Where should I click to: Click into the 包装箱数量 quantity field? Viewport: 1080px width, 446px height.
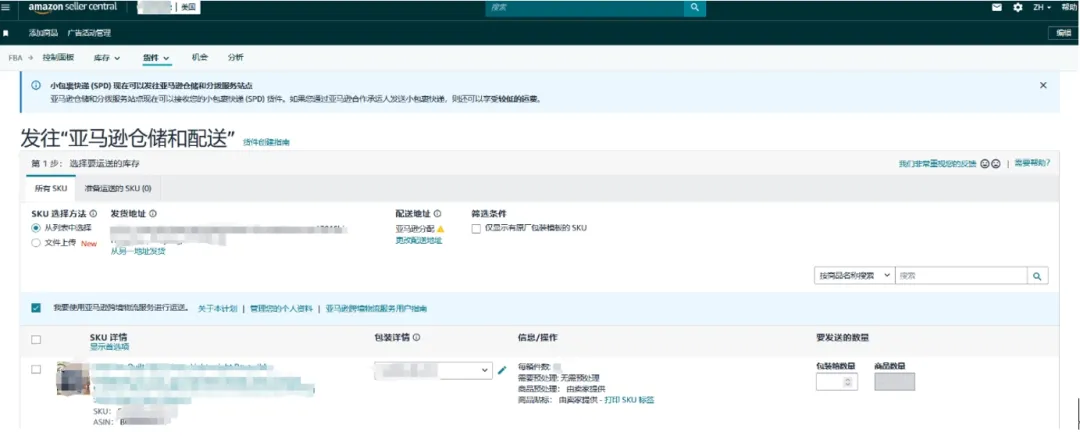click(836, 382)
